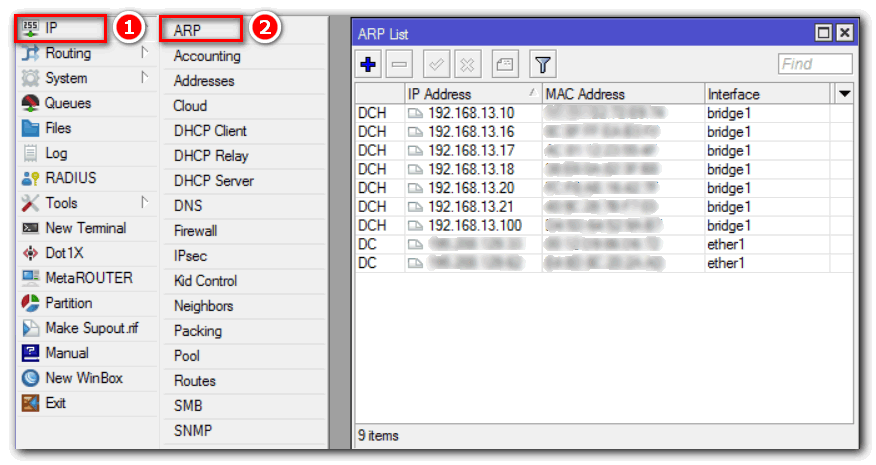Sort by the IP Address column header

pyautogui.click(x=473, y=94)
